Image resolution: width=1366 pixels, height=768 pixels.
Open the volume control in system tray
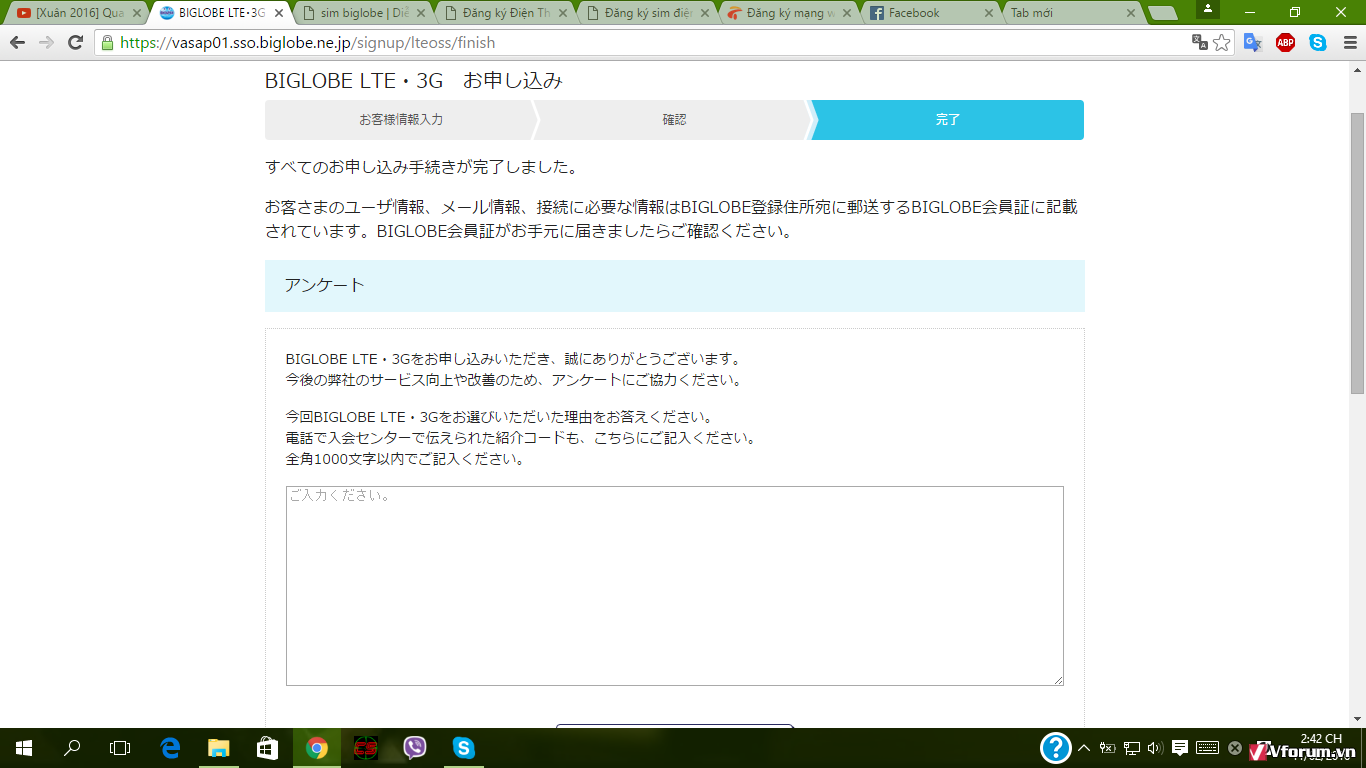tap(1156, 748)
